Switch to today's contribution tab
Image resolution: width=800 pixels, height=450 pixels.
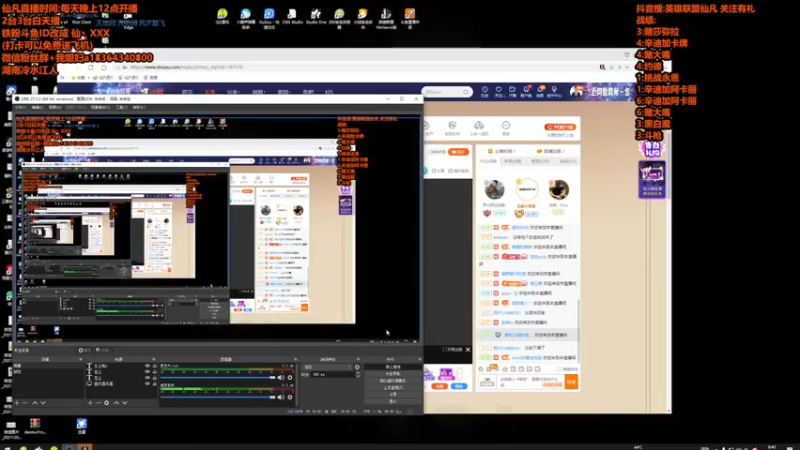tap(488, 161)
